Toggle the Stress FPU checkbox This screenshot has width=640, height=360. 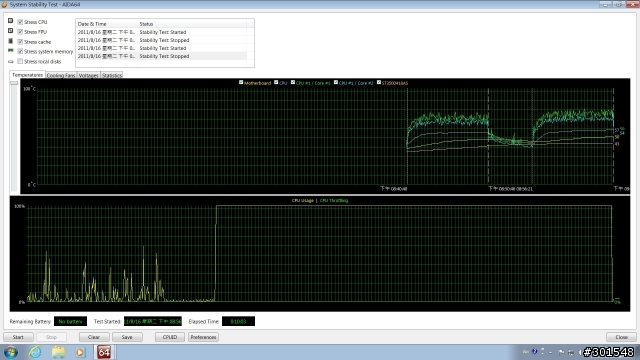point(20,31)
